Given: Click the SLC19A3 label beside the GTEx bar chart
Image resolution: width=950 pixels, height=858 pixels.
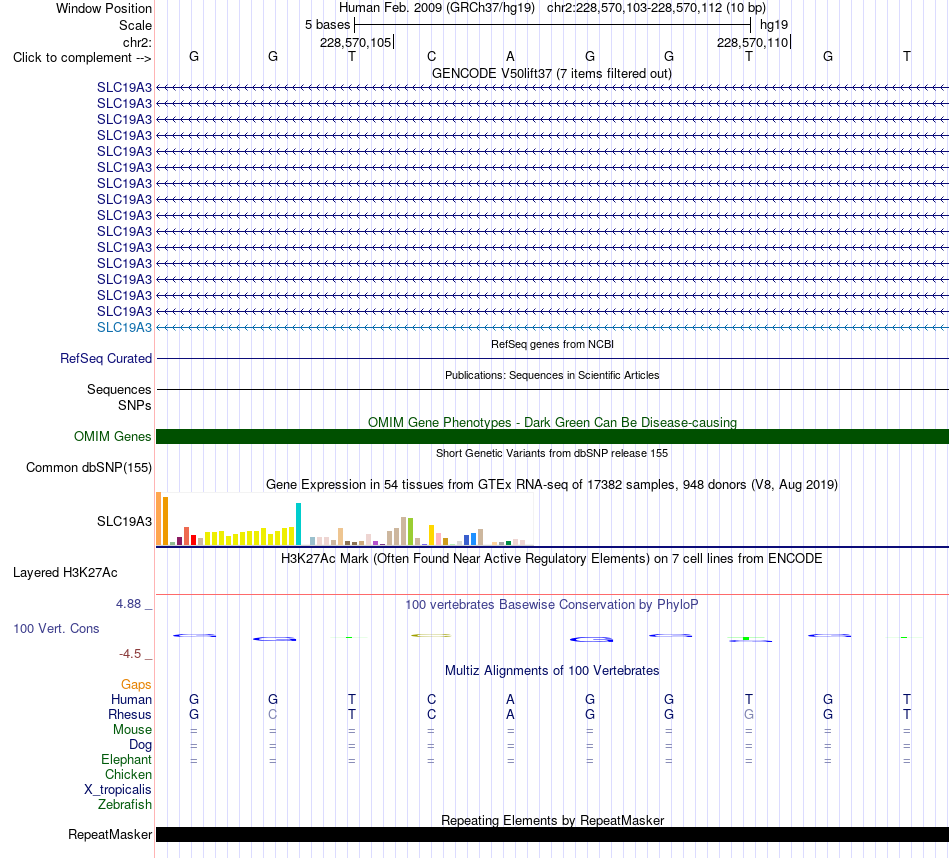Looking at the screenshot, I should coord(124,521).
